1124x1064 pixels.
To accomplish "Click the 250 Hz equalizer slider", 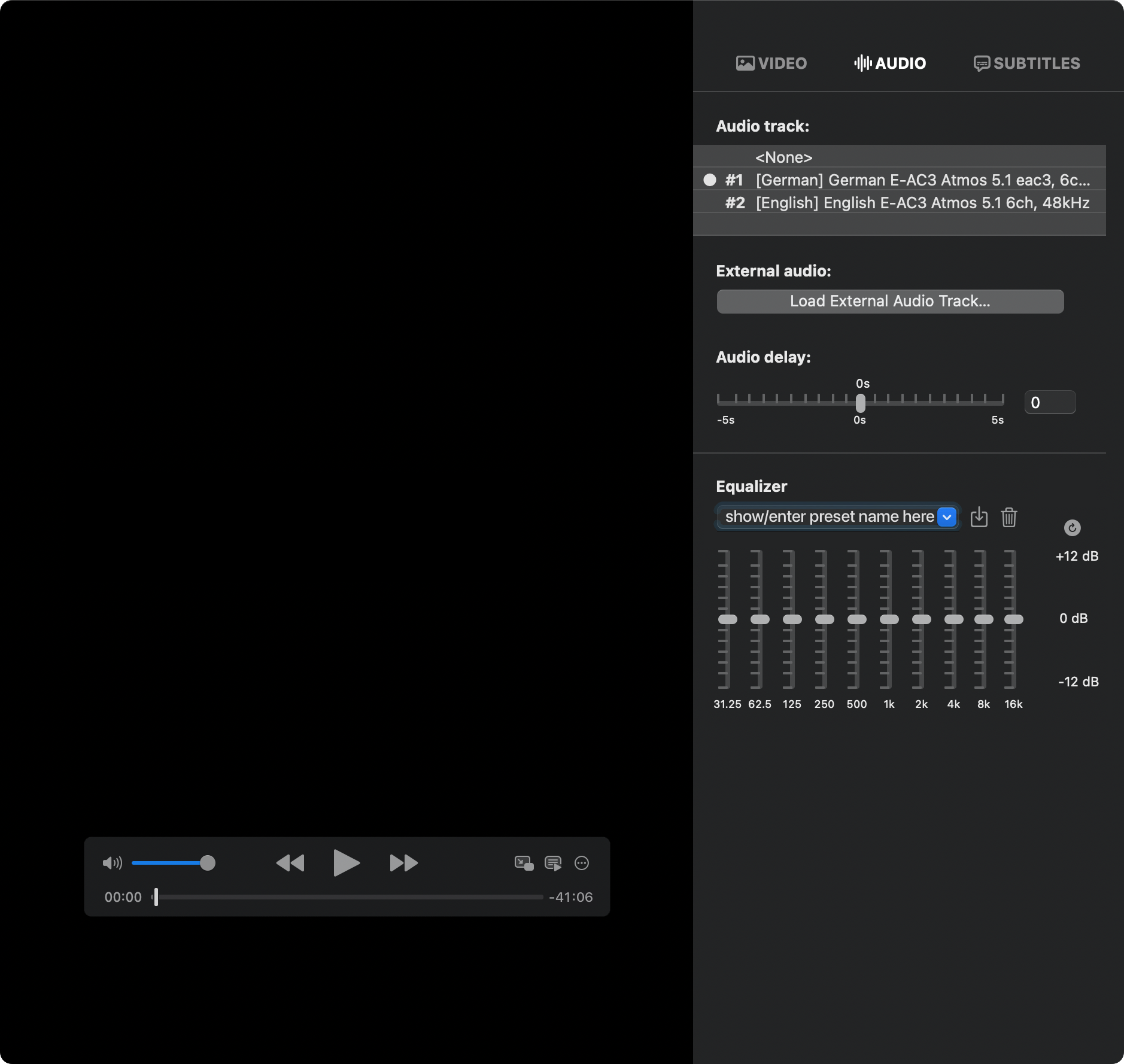I will coord(825,619).
